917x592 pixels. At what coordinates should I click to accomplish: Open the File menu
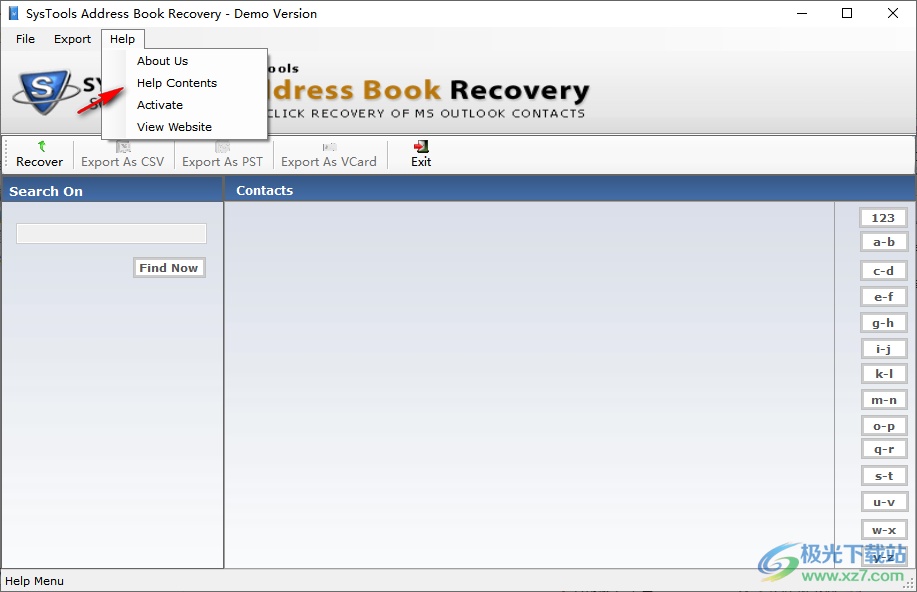[x=25, y=39]
